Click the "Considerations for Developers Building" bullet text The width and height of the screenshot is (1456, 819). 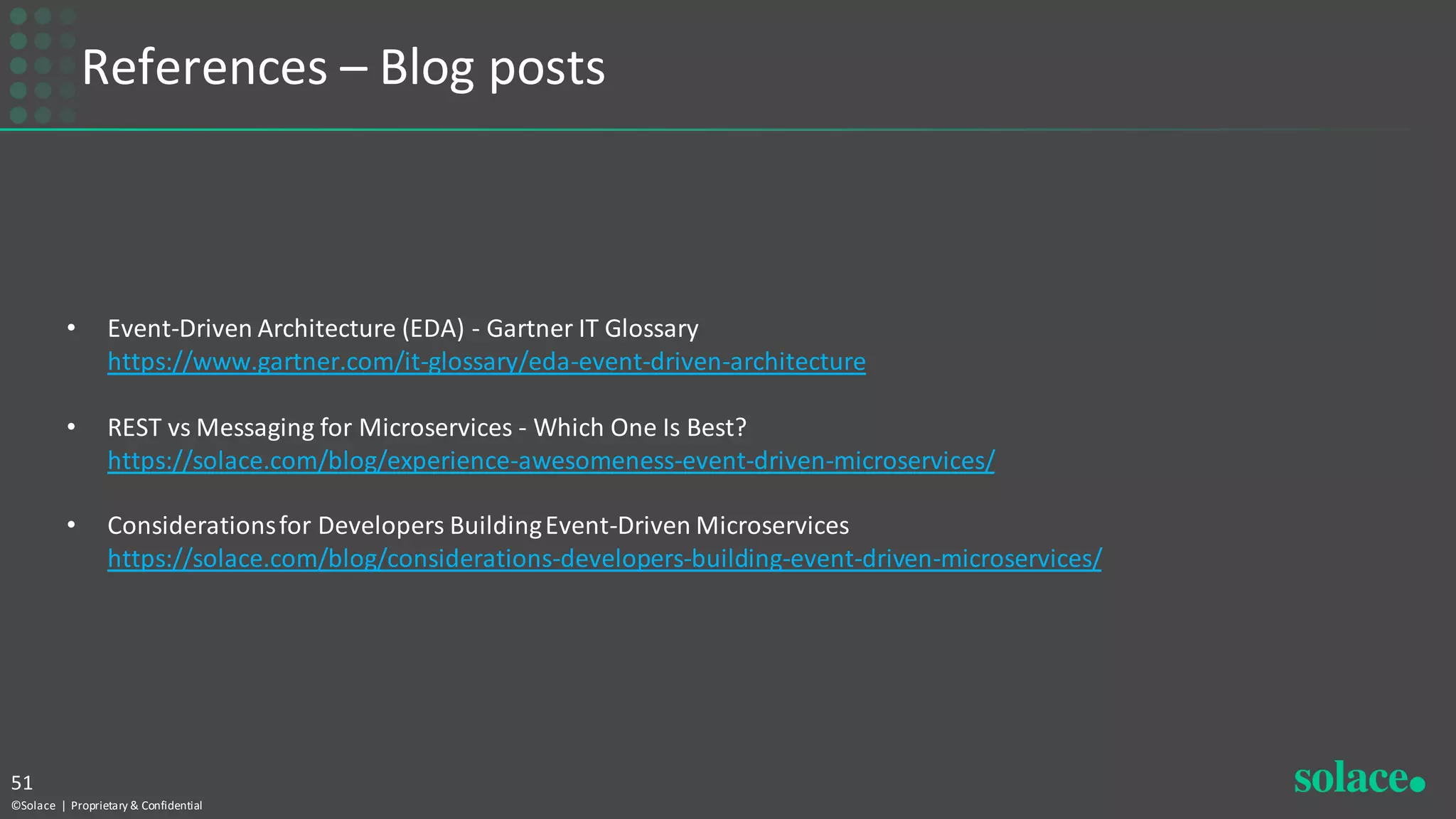(x=324, y=525)
